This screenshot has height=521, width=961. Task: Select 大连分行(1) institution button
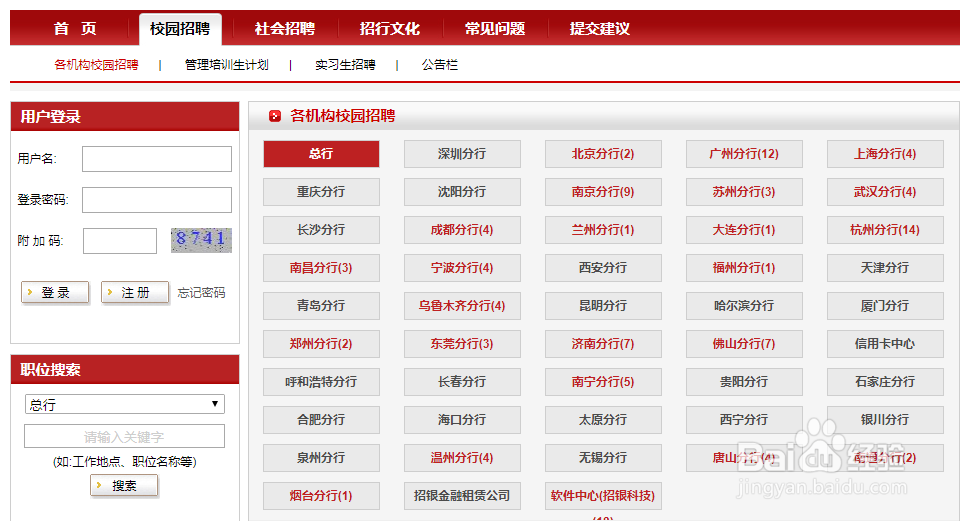(x=744, y=230)
